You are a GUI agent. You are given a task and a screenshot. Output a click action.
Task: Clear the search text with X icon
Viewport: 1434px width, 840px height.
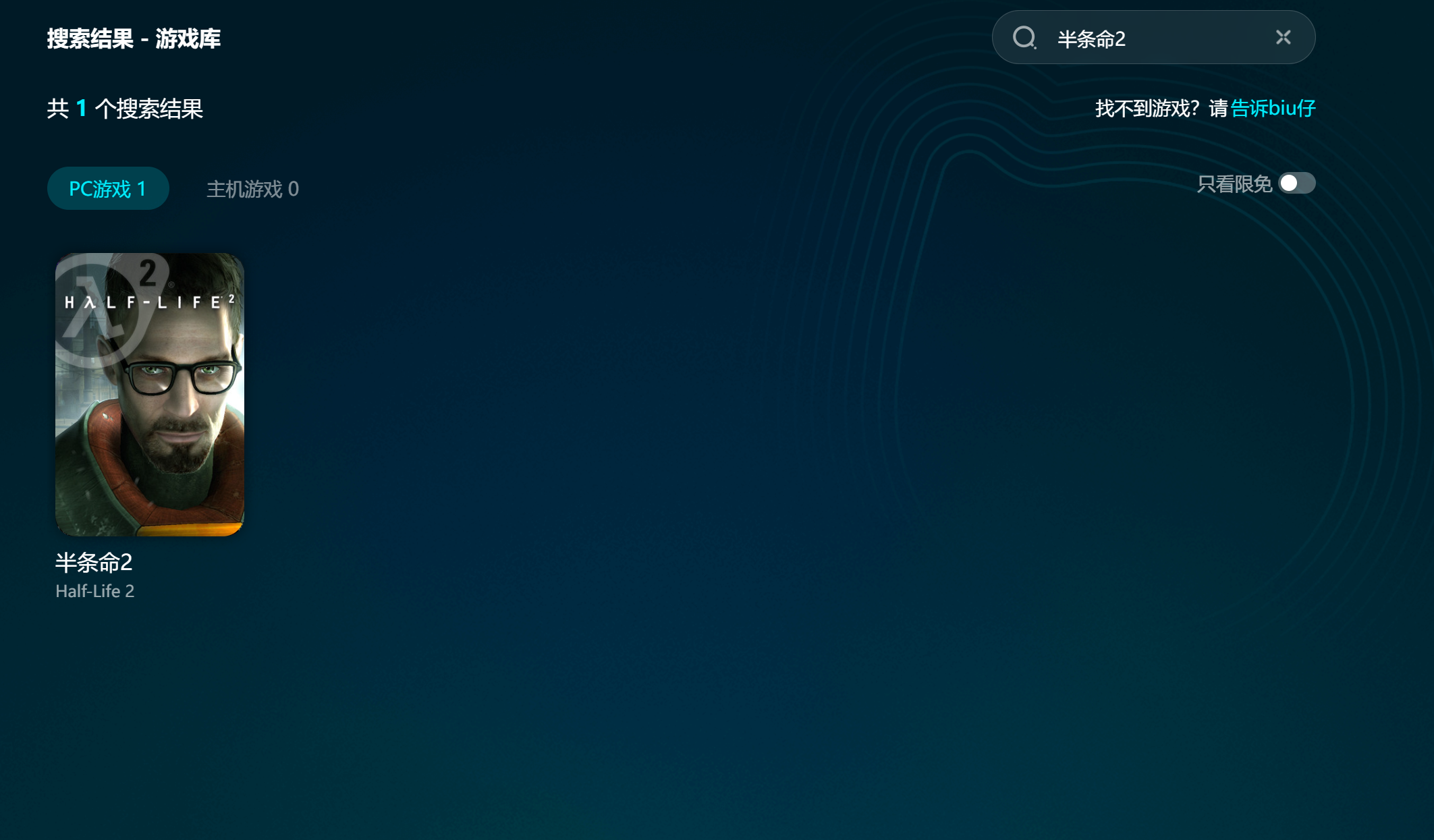click(x=1283, y=37)
